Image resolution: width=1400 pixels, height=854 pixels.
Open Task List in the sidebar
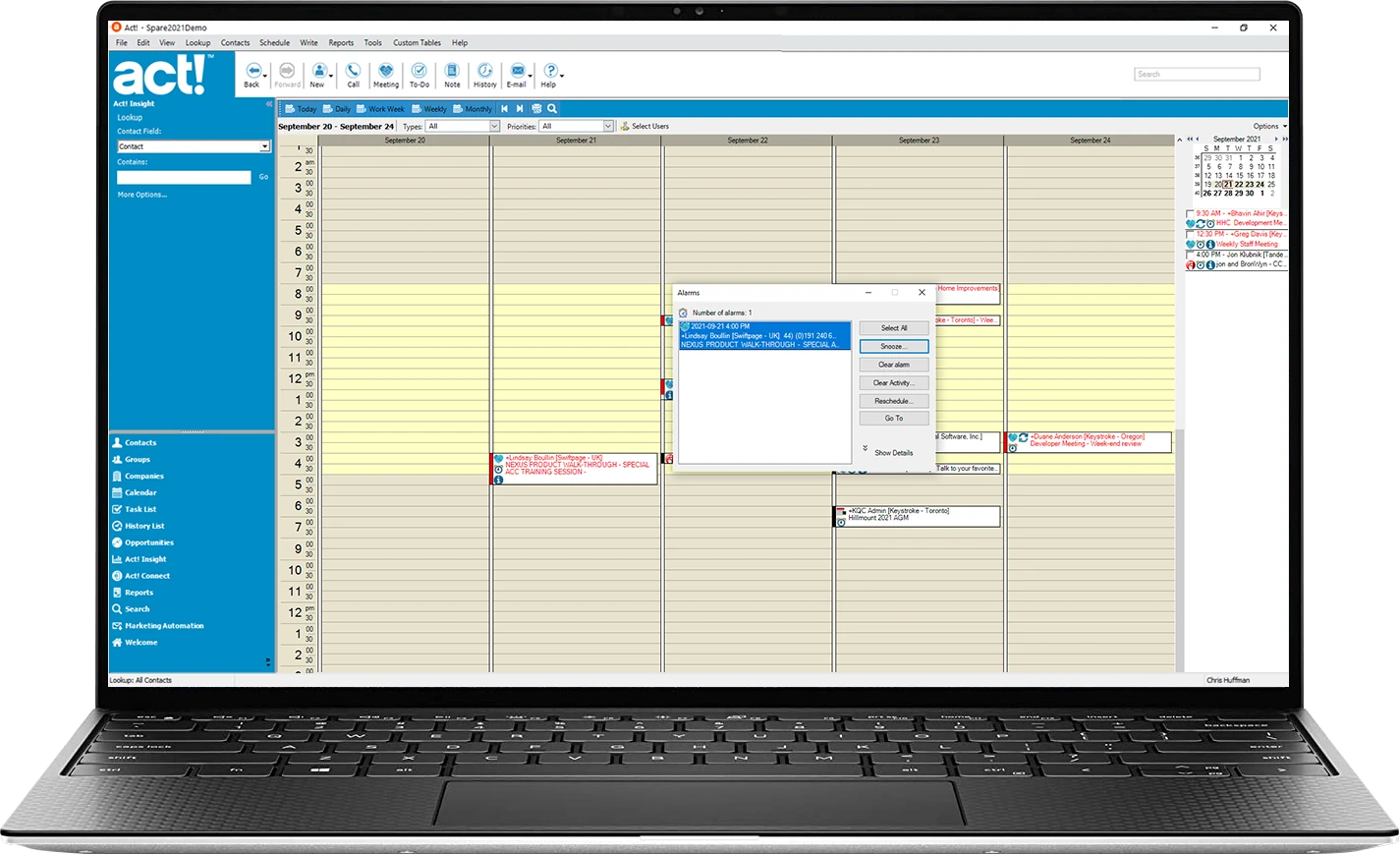[135, 510]
